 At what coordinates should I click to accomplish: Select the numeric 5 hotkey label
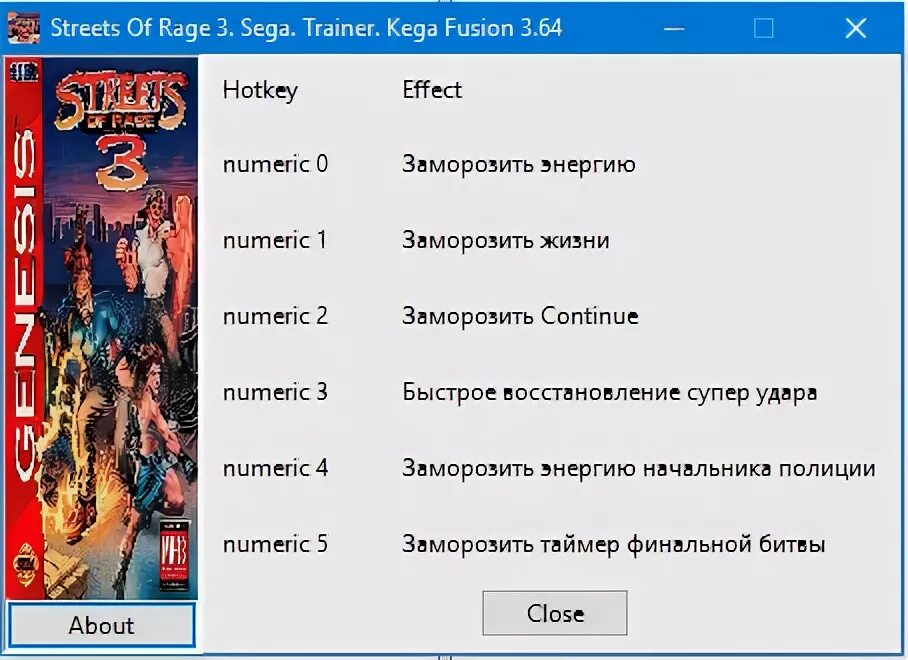coord(275,544)
